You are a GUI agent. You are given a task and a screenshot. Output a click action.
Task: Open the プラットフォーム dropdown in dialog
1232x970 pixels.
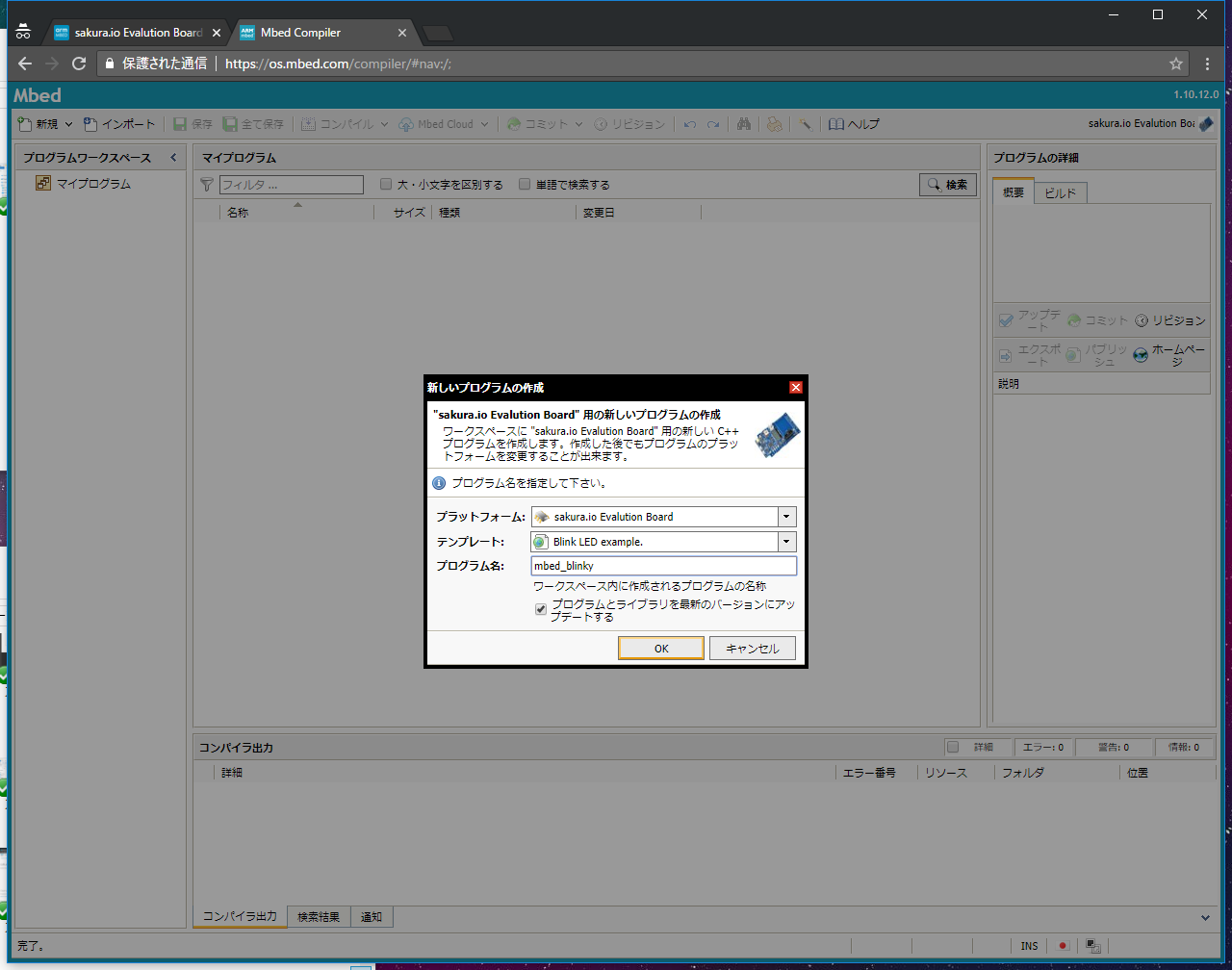coord(787,517)
